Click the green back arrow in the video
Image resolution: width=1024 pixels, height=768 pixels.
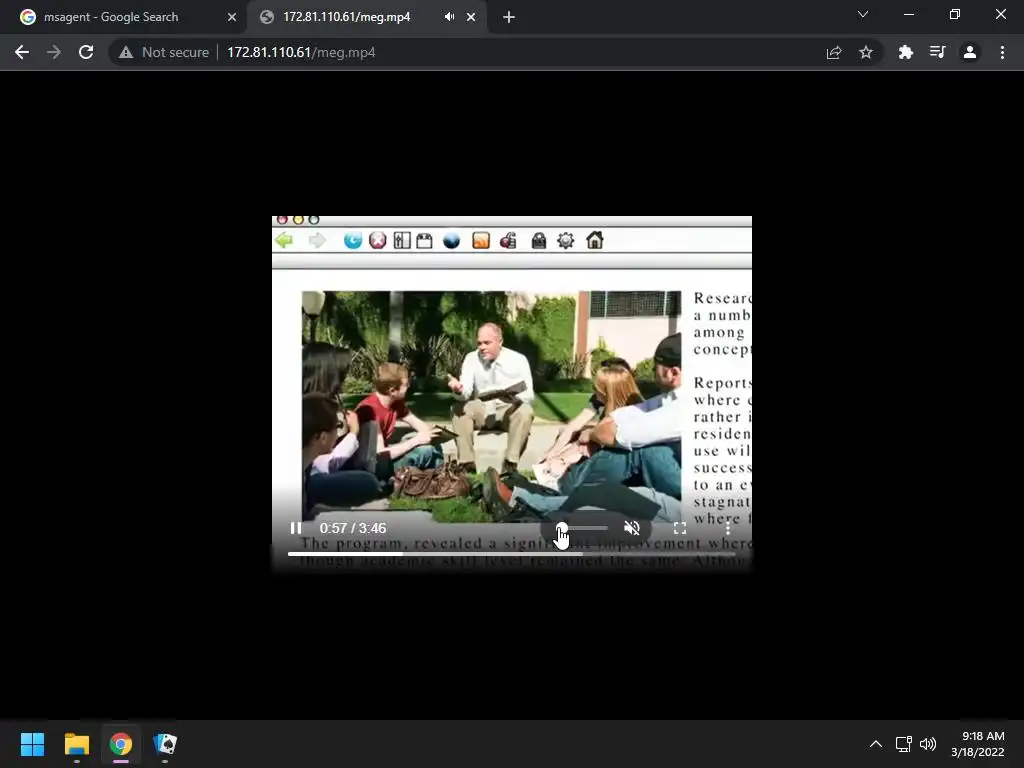(285, 240)
